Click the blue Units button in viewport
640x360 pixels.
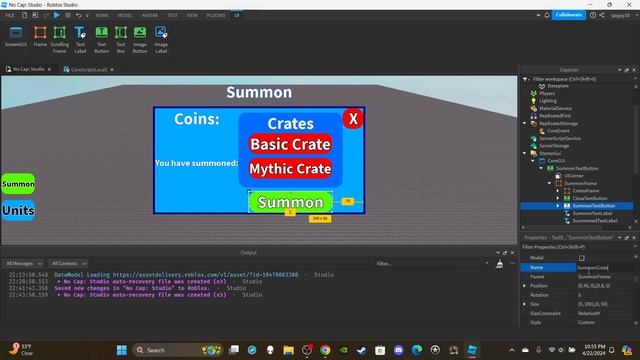click(18, 211)
